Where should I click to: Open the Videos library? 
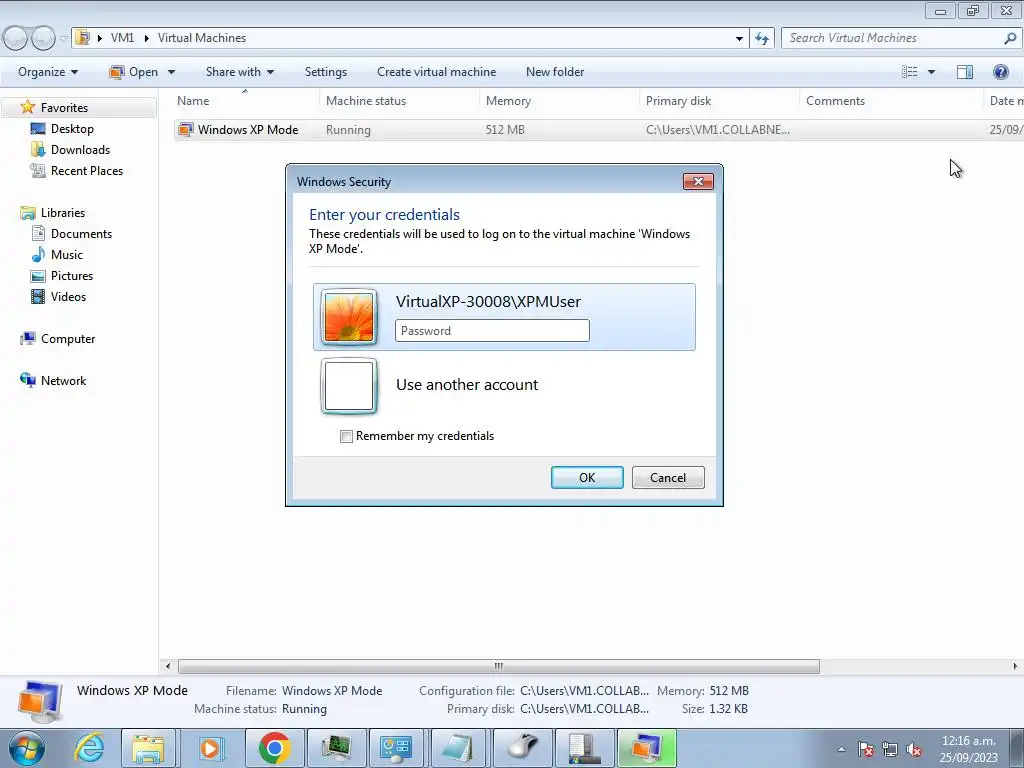[x=68, y=296]
